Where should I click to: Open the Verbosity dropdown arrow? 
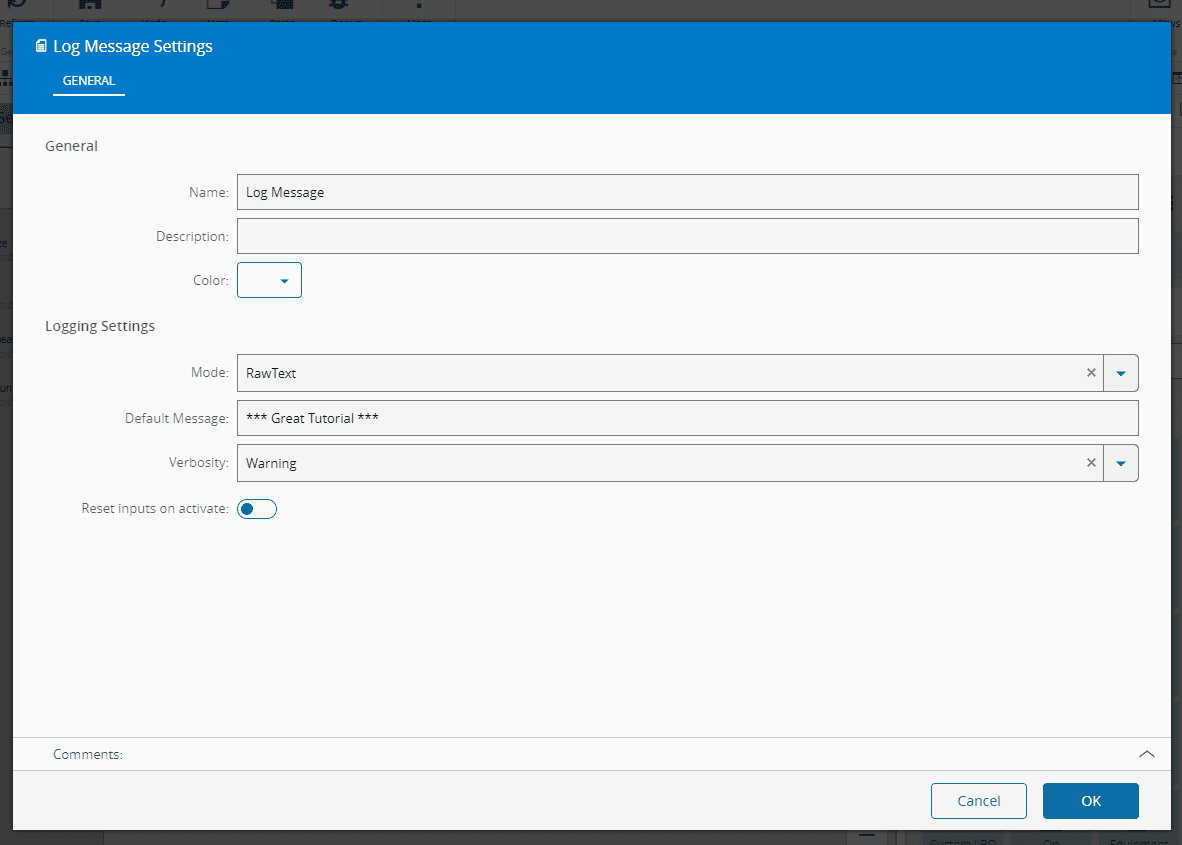click(x=1121, y=463)
